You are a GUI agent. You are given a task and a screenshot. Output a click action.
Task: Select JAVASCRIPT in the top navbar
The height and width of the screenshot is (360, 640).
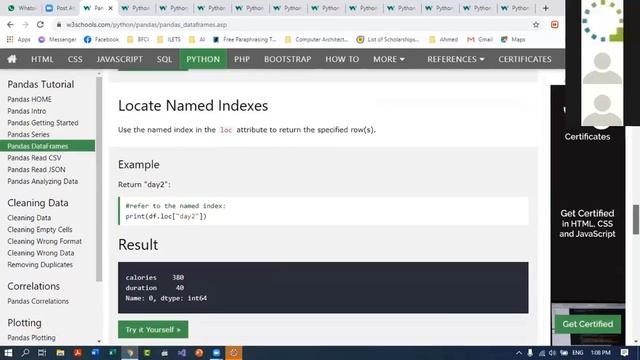(x=120, y=59)
